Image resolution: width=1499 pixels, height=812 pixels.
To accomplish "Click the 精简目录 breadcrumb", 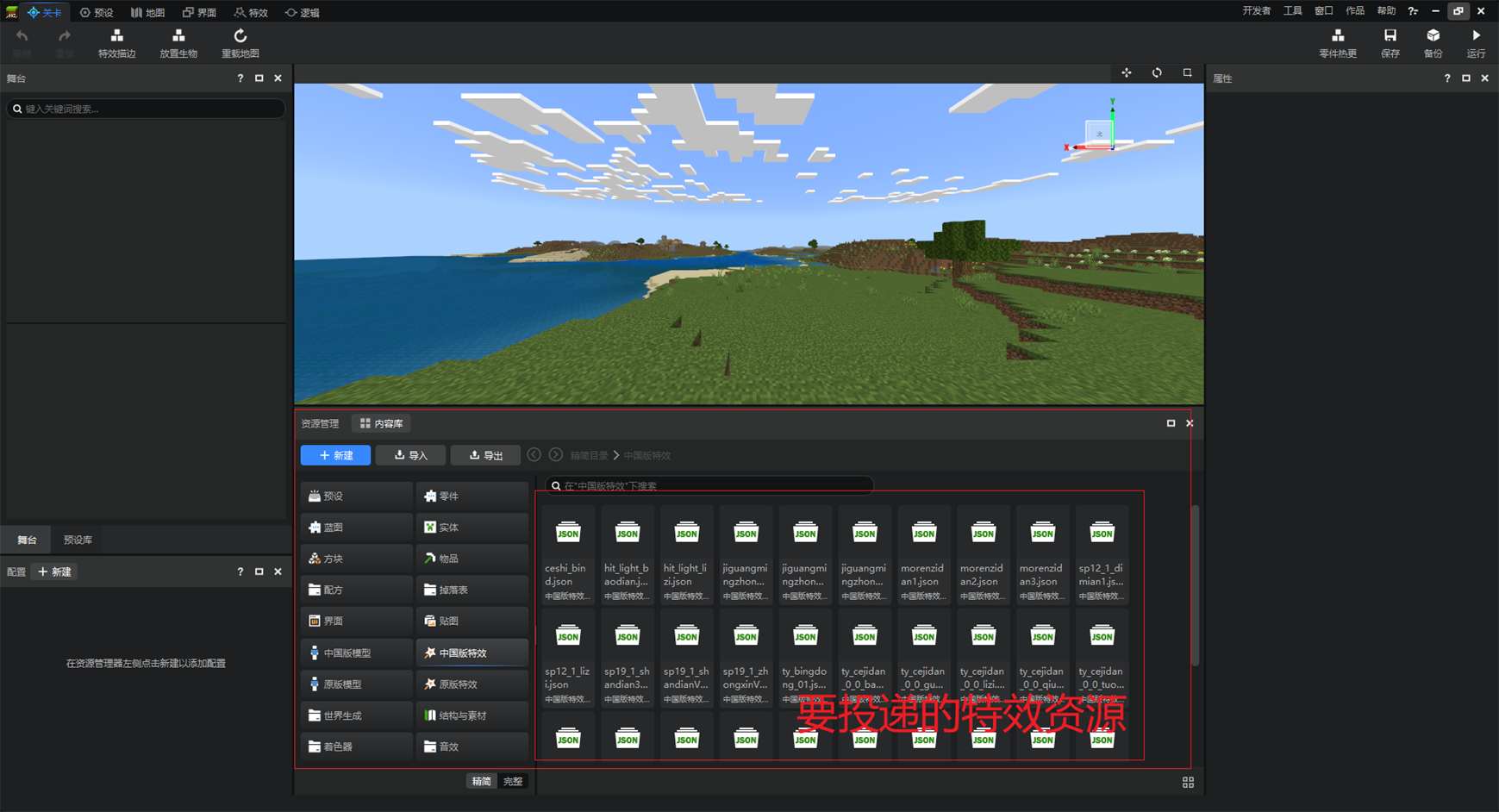I will pyautogui.click(x=589, y=455).
